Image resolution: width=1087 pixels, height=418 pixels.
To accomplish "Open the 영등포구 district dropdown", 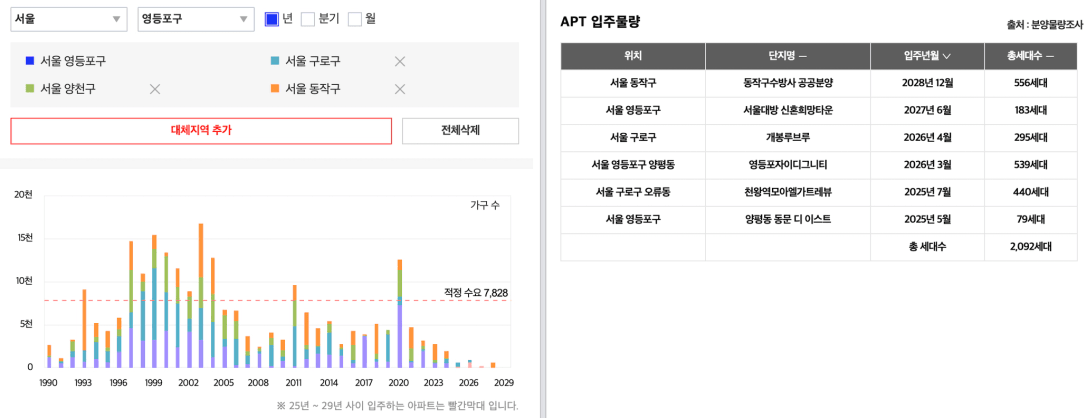I will click(195, 19).
